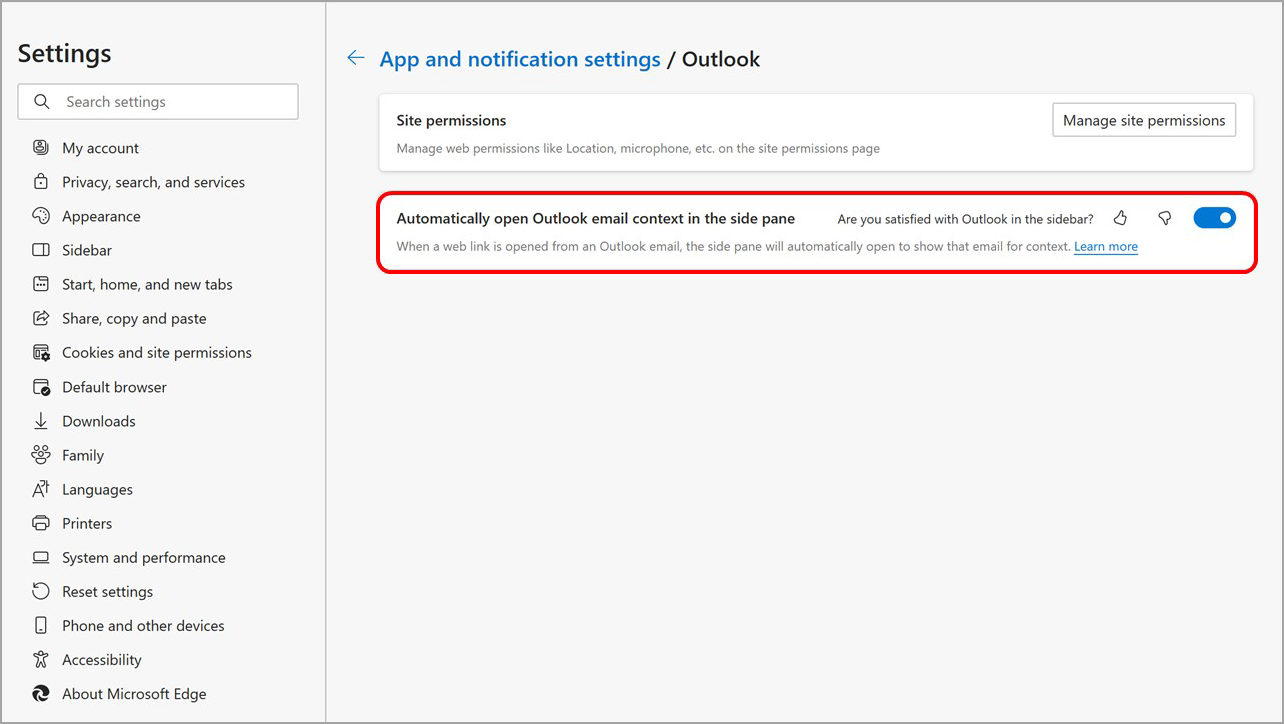The width and height of the screenshot is (1284, 724).
Task: Click the thumbs up feedback icon
Action: pyautogui.click(x=1120, y=218)
